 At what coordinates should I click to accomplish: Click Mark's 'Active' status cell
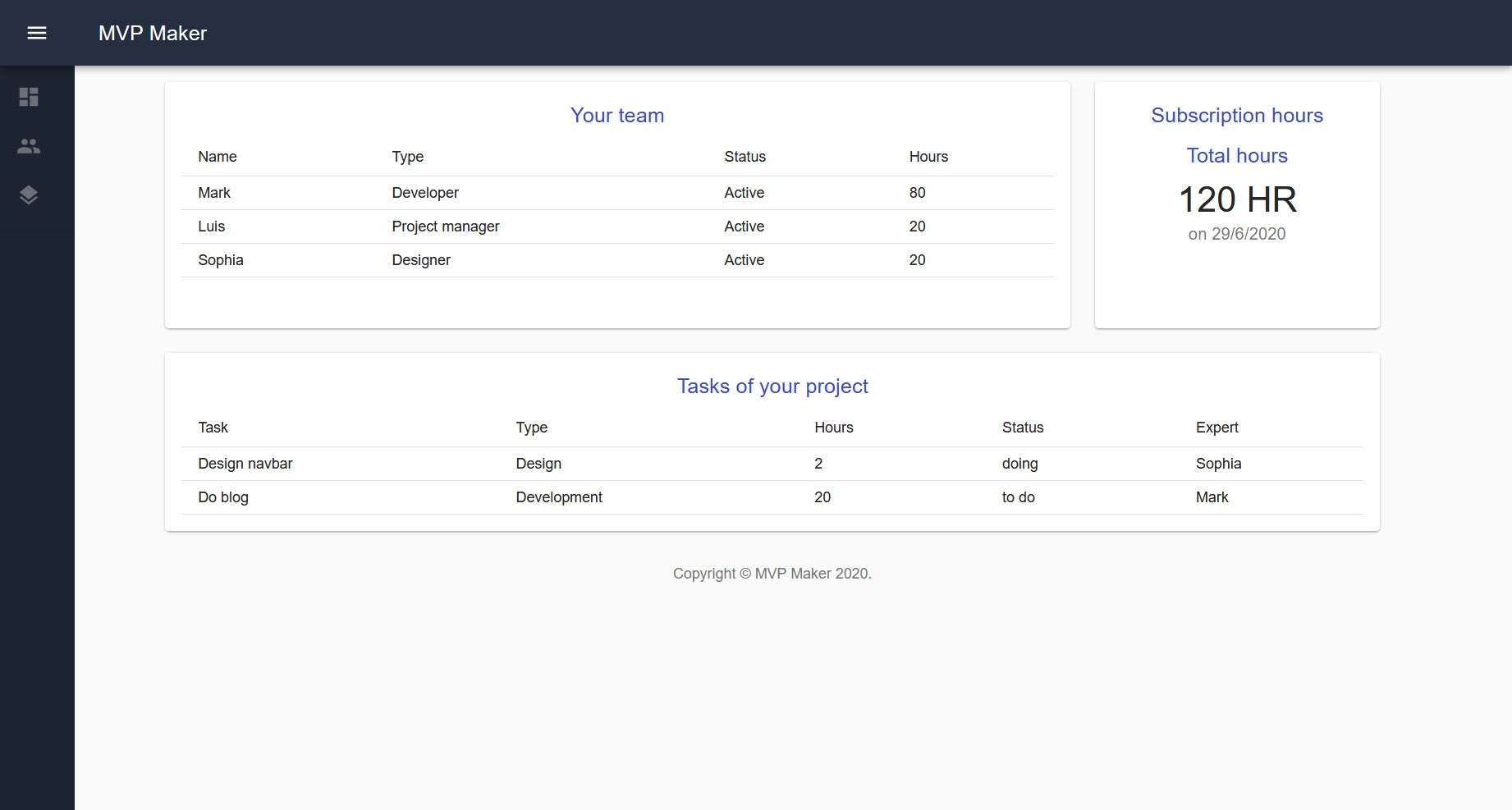pyautogui.click(x=745, y=193)
